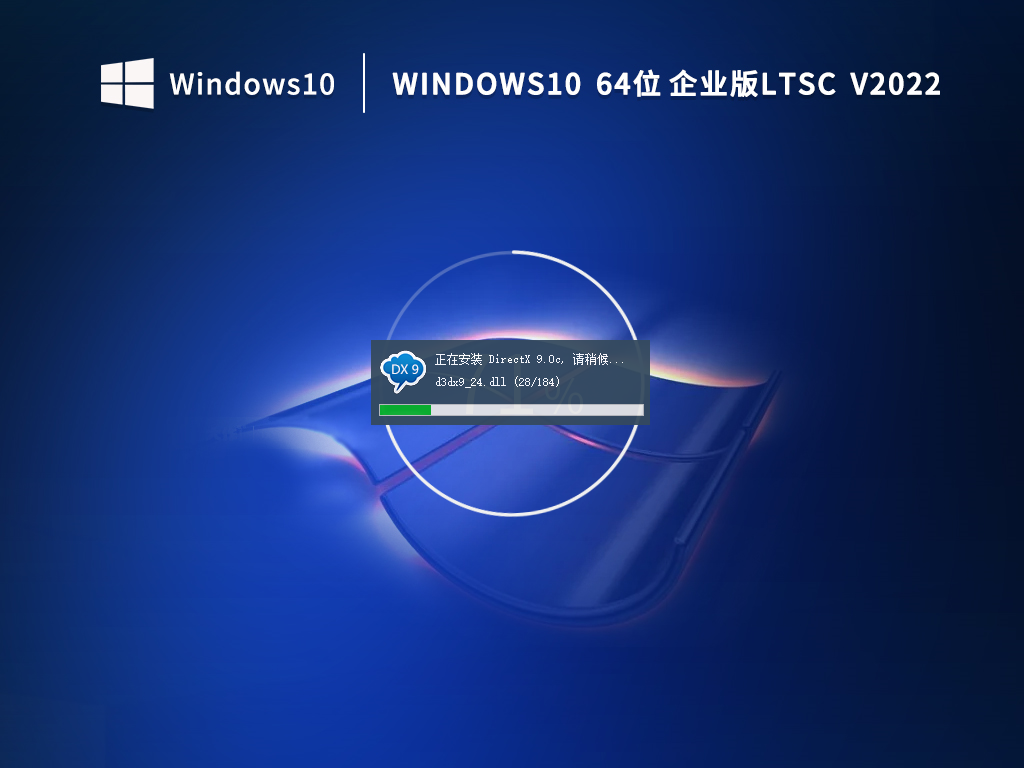Select the d3dx9_24.dll filename text

click(470, 385)
